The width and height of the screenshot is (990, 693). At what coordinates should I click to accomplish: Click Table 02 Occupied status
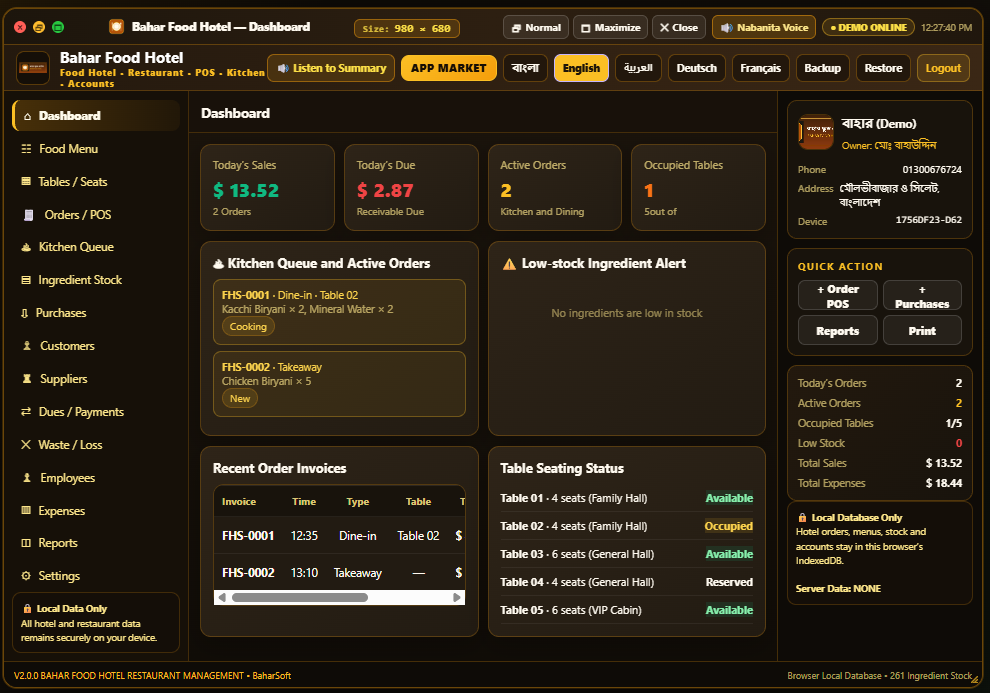[x=729, y=526]
